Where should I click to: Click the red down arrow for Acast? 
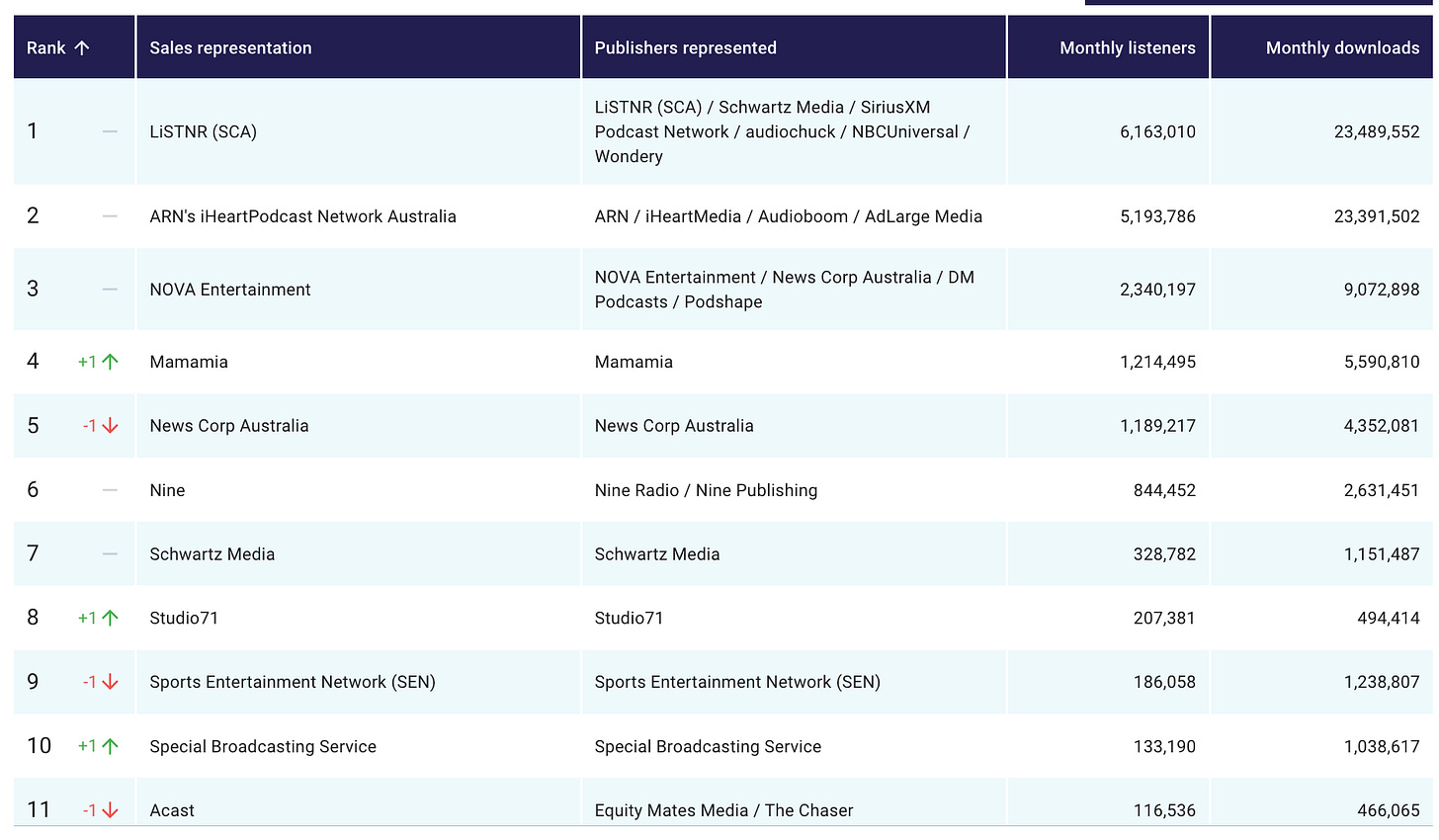click(110, 810)
